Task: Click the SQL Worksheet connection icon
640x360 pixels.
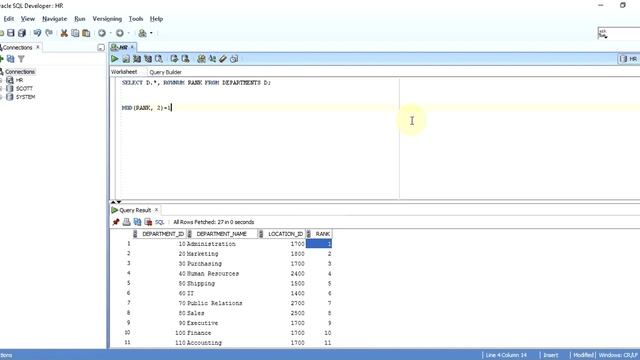Action: 142,33
